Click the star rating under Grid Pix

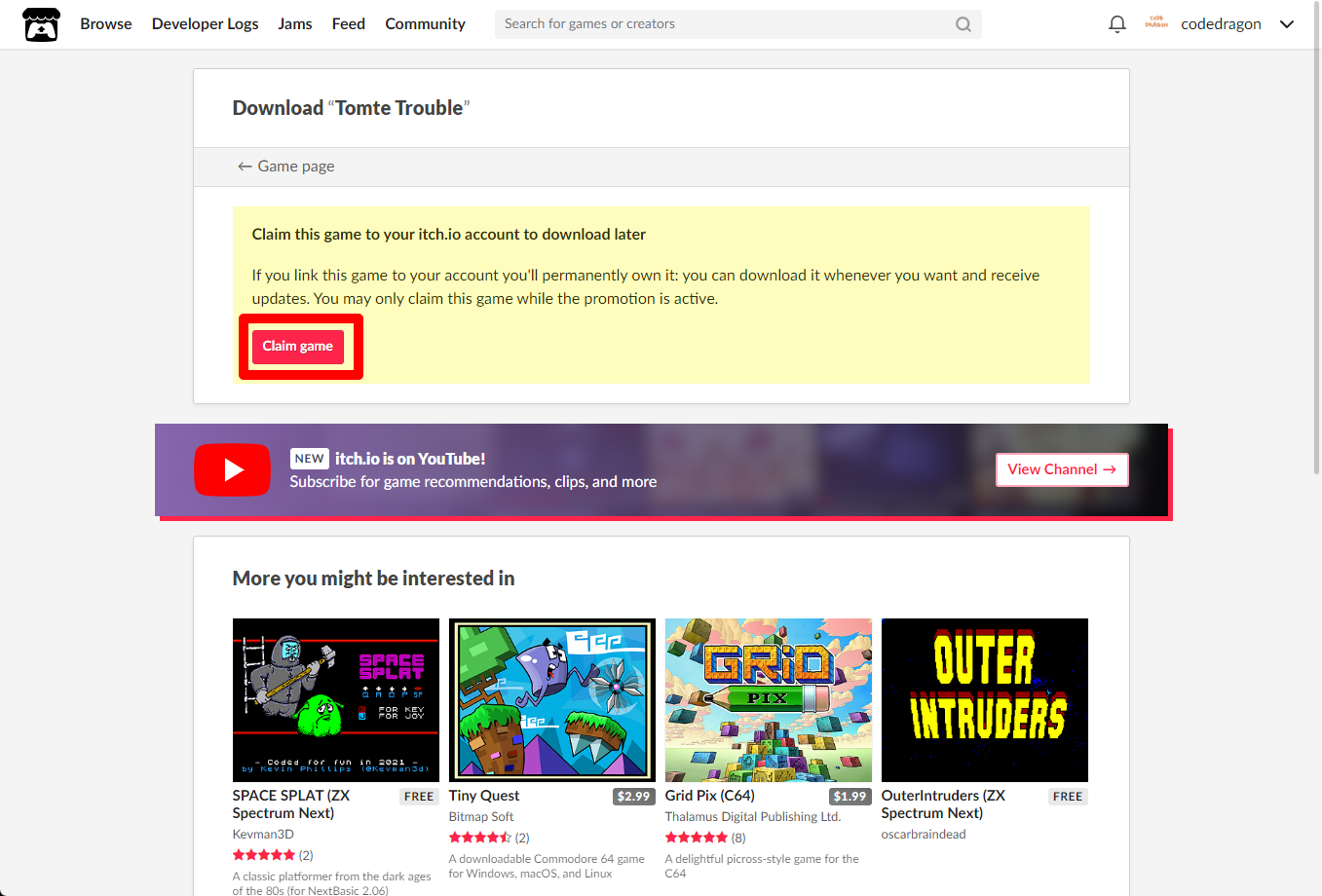(697, 838)
